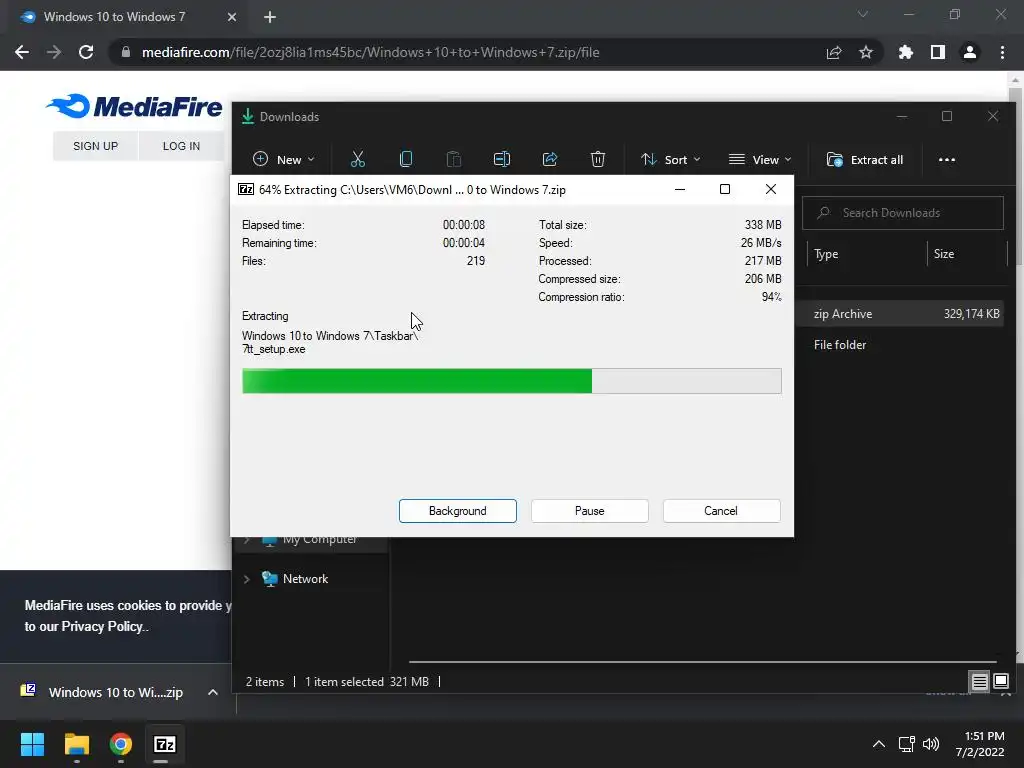Close the Windows 10 to Windows 7 tab
Viewport: 1024px width, 768px height.
click(x=232, y=17)
